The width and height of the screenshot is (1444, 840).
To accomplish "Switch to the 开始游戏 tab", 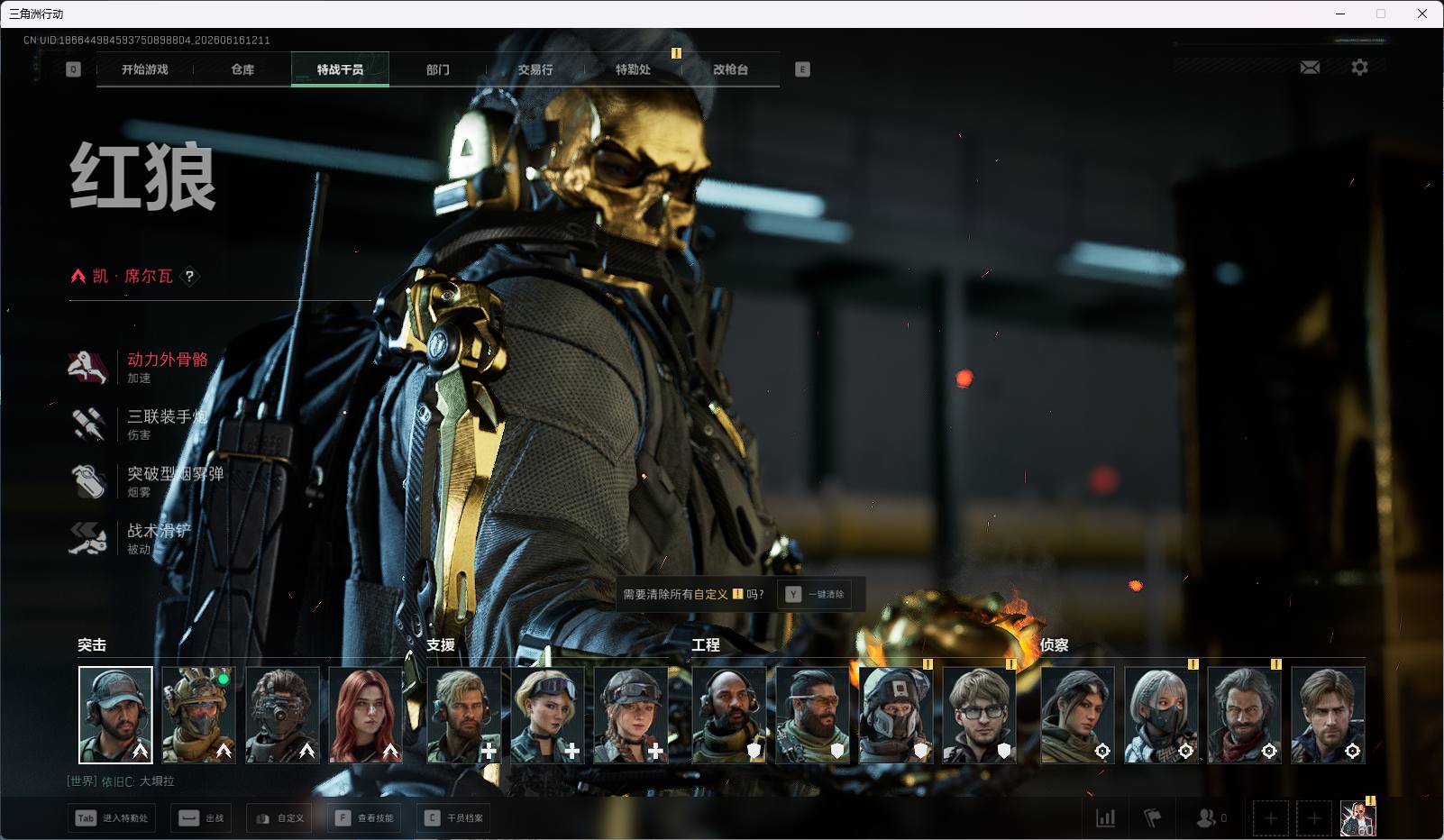I will tap(145, 69).
